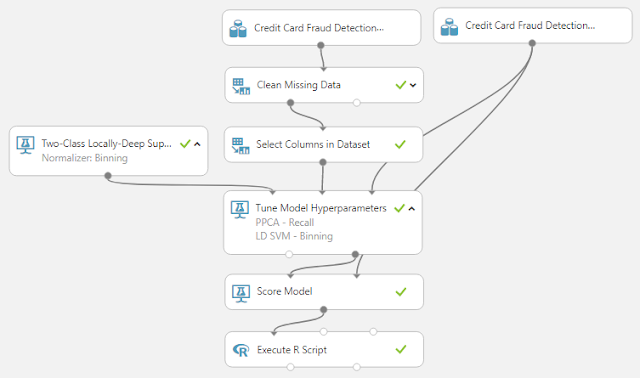The height and width of the screenshot is (378, 640).
Task: Click Score Model module icon
Action: pos(241,293)
